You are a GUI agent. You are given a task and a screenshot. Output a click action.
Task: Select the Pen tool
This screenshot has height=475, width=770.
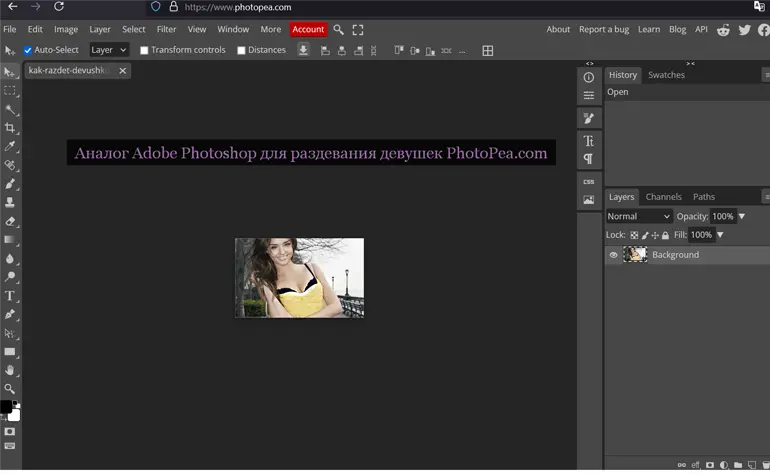(x=9, y=314)
